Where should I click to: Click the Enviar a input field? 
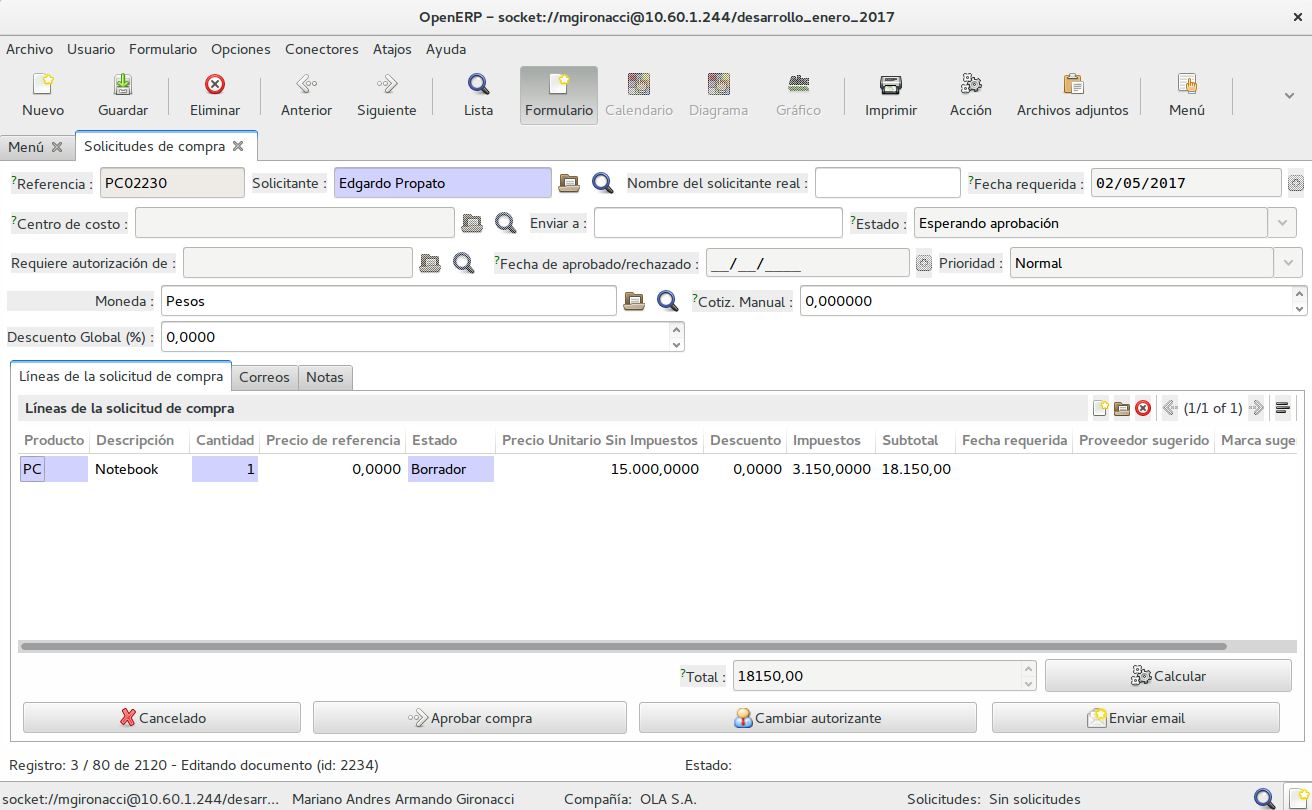click(x=718, y=223)
